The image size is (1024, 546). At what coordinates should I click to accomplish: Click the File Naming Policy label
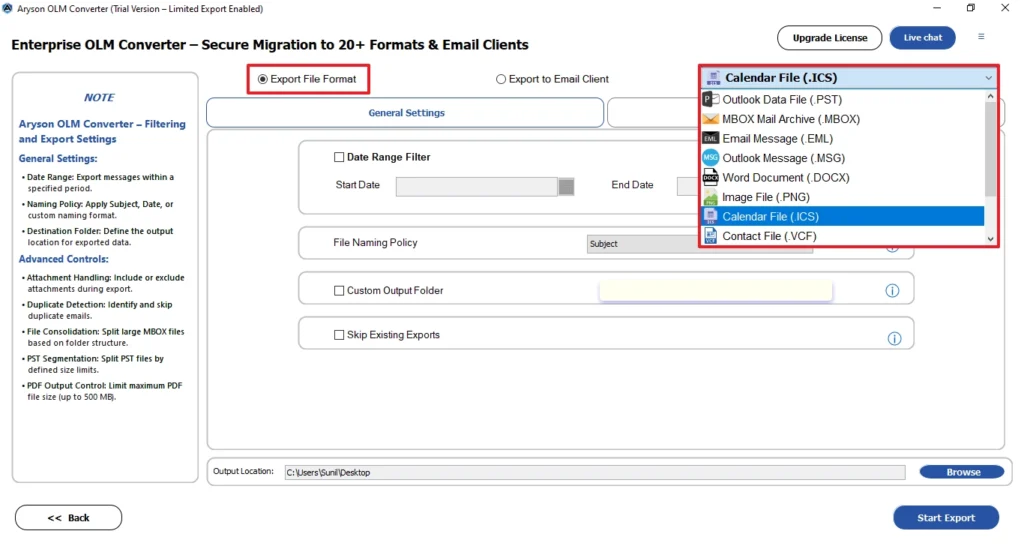point(375,242)
